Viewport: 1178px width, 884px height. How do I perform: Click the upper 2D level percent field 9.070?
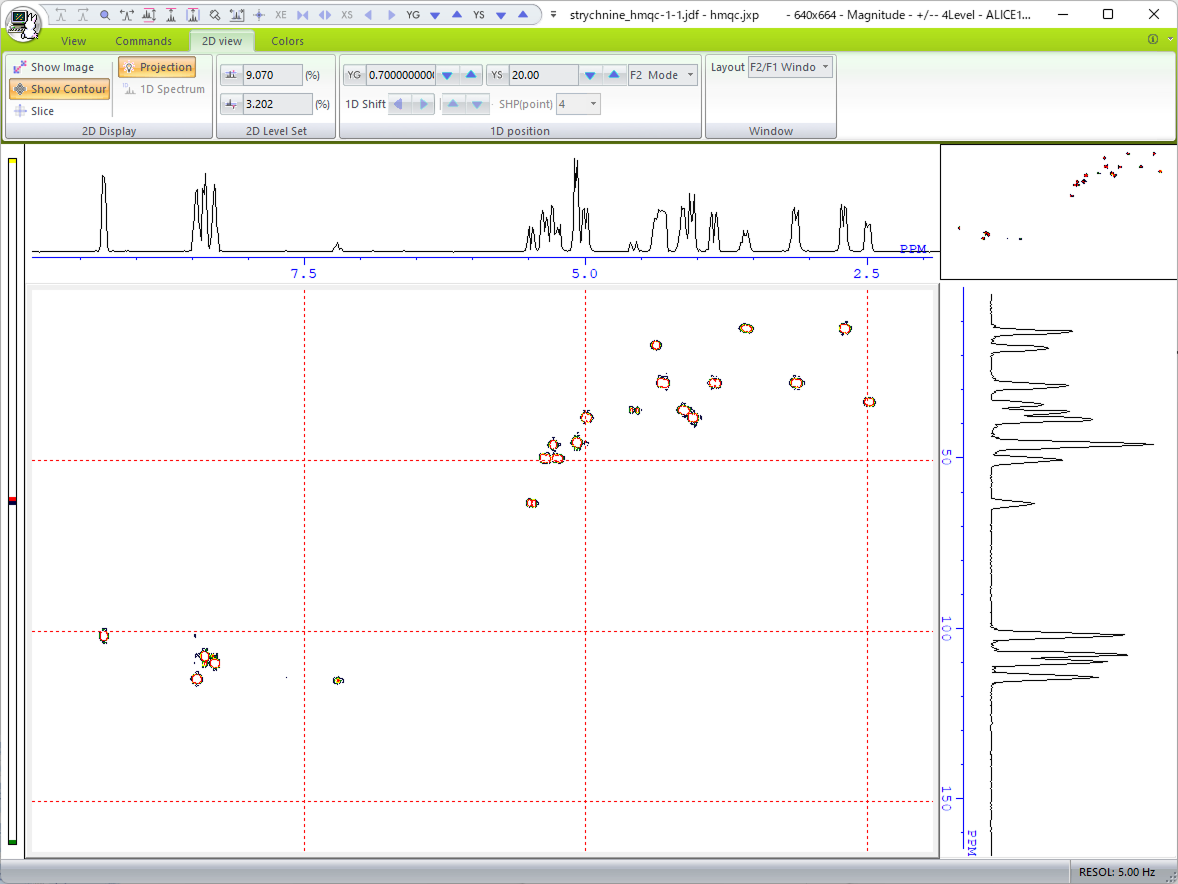click(x=272, y=75)
